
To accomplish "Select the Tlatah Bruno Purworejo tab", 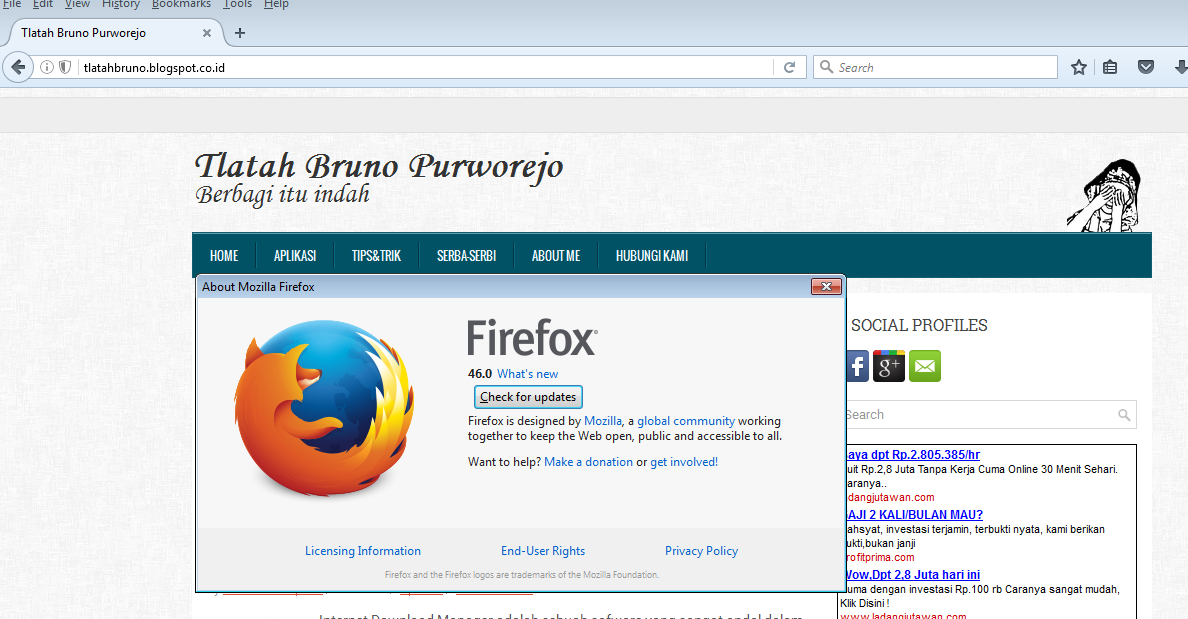I will (x=114, y=33).
